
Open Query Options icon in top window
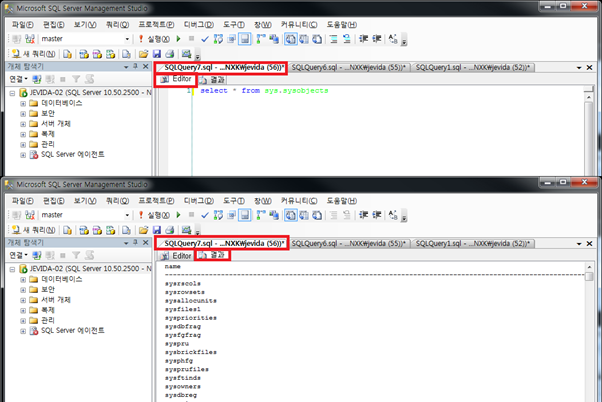[232, 39]
